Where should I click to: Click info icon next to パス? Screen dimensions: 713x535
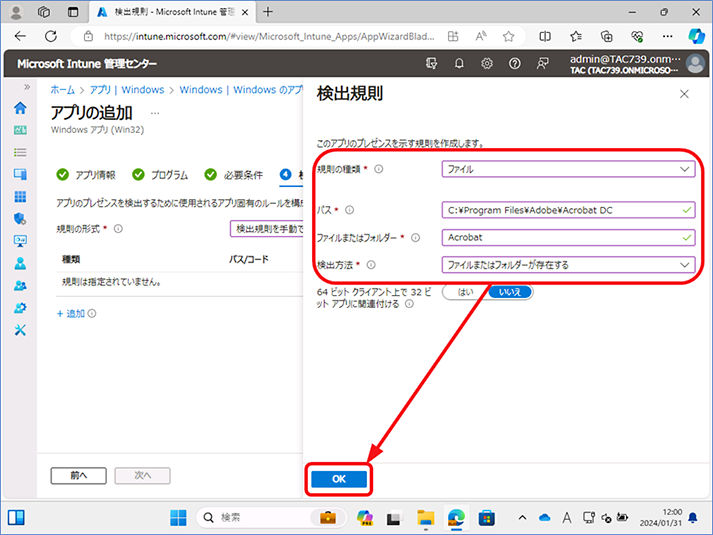(349, 210)
